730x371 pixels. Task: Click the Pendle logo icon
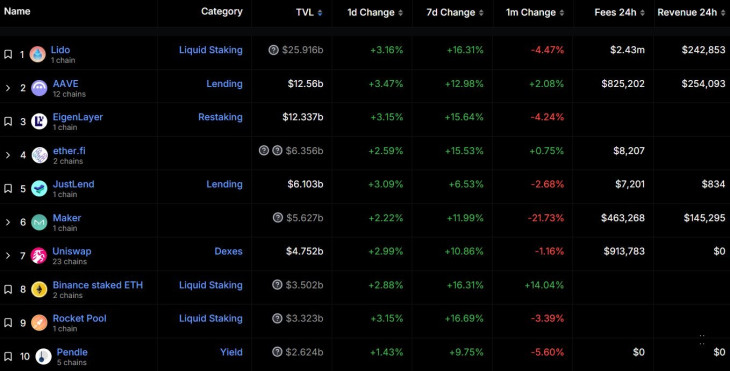coord(43,357)
